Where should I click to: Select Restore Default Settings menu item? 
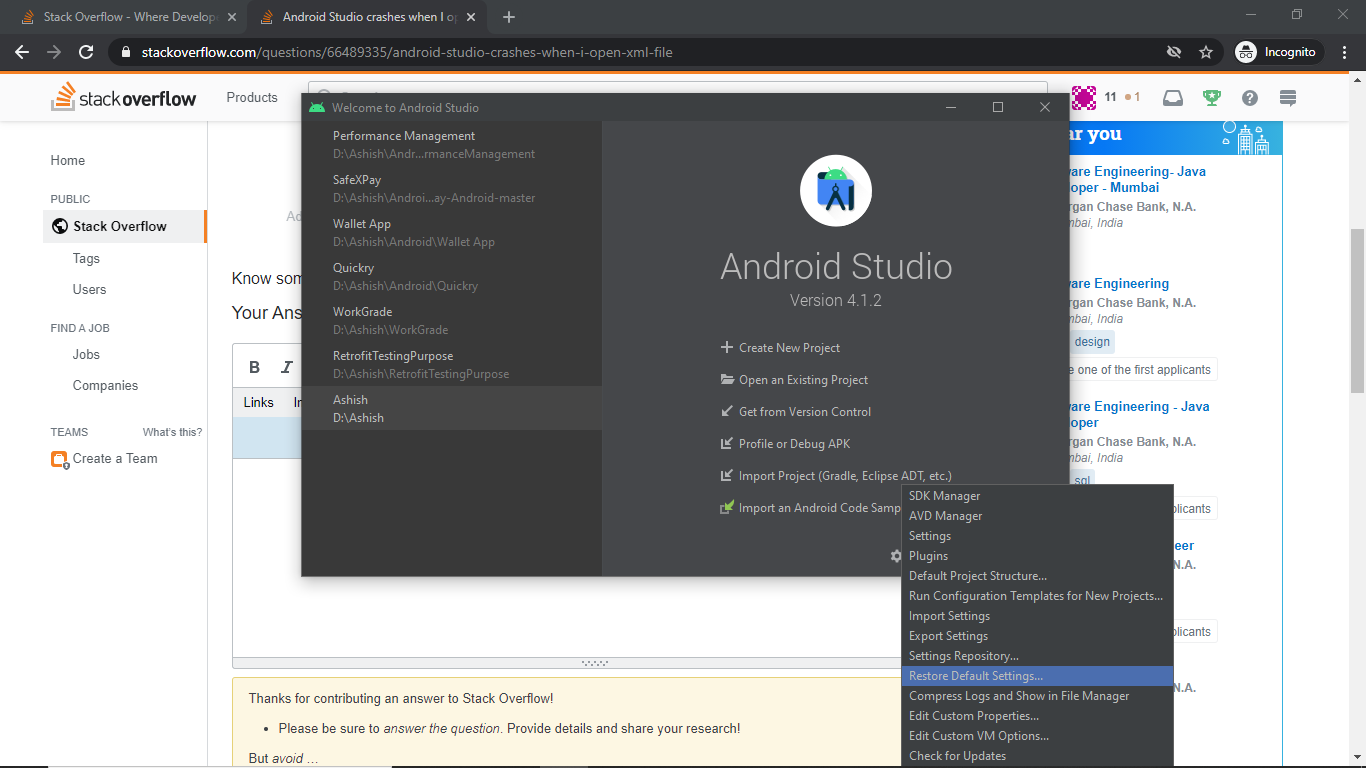(x=975, y=676)
